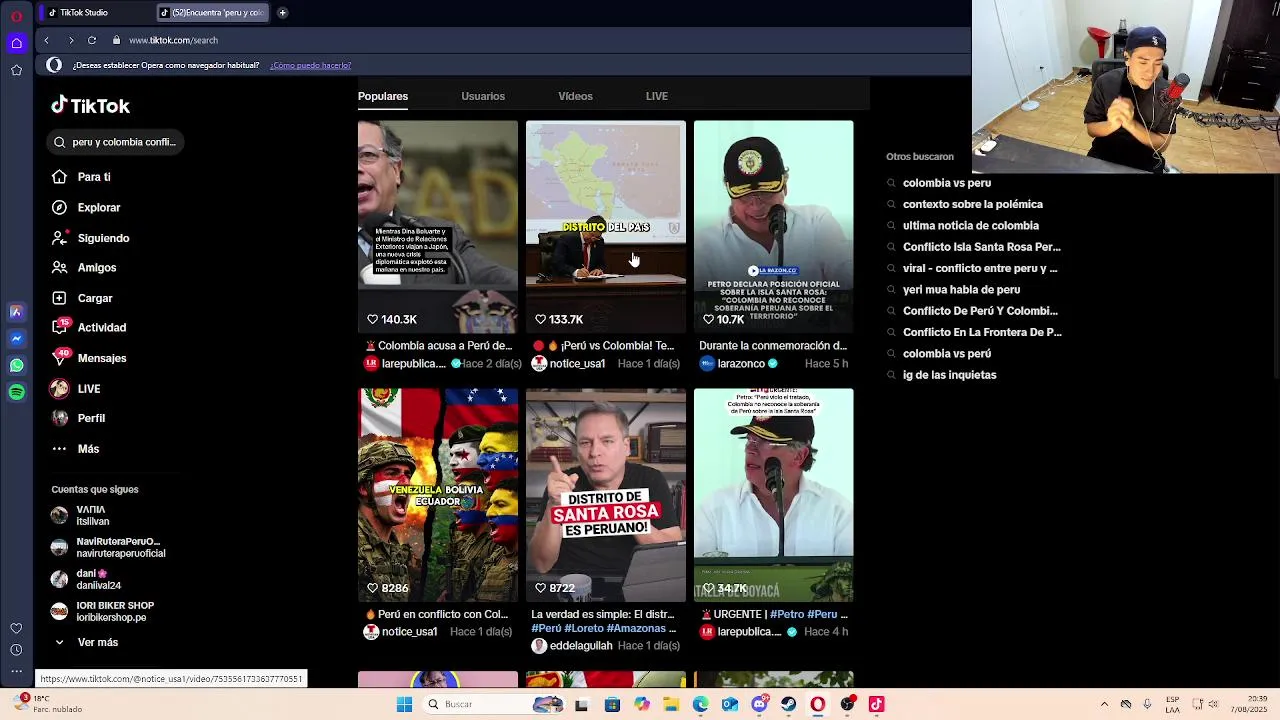The height and width of the screenshot is (720, 1280).
Task: Select the Encuentra 'peru y colo' browser tab
Action: [x=212, y=13]
